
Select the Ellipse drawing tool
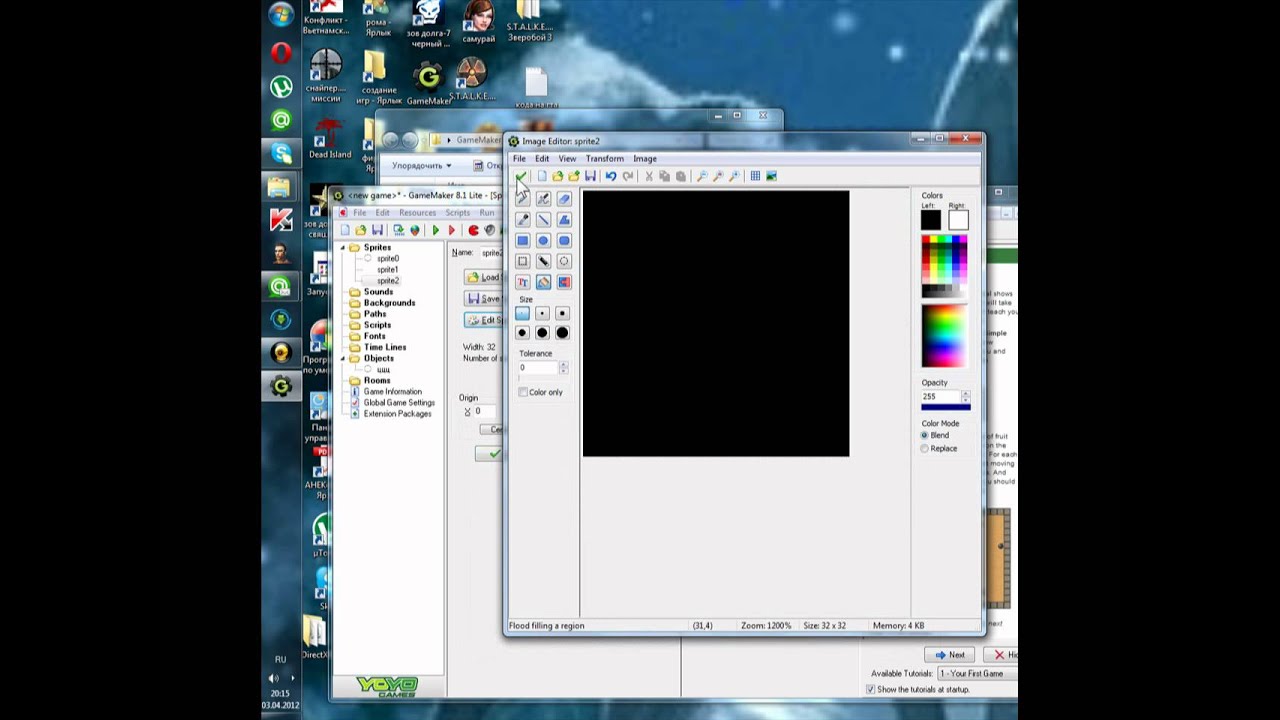pyautogui.click(x=543, y=241)
